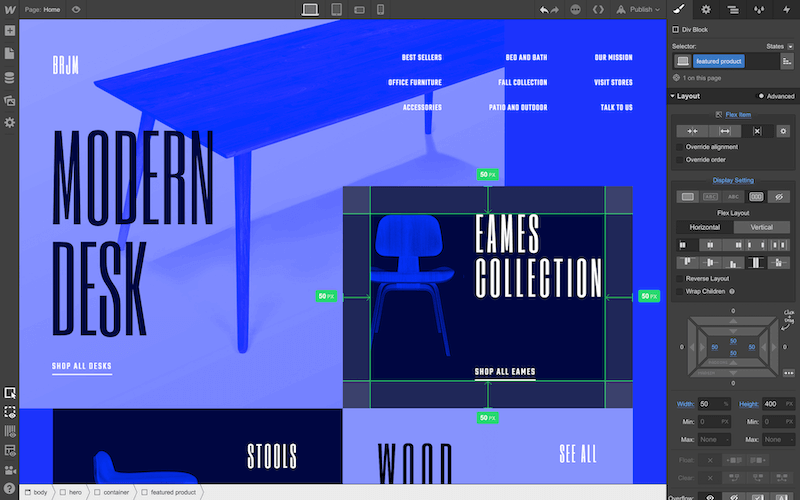Image resolution: width=800 pixels, height=500 pixels.
Task: Click the Width value field
Action: point(713,404)
